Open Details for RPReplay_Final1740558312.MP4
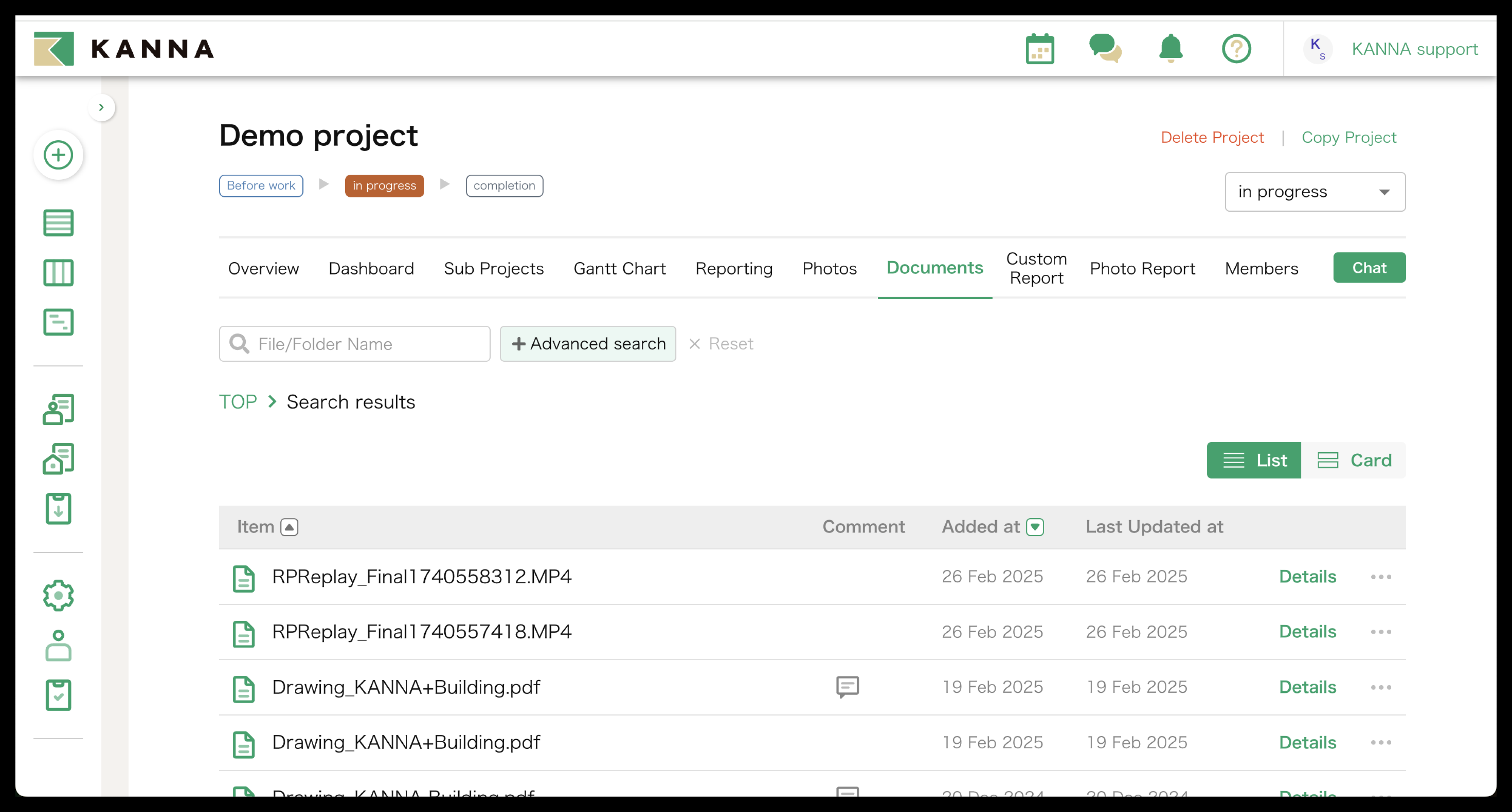This screenshot has width=1512, height=812. tap(1307, 577)
